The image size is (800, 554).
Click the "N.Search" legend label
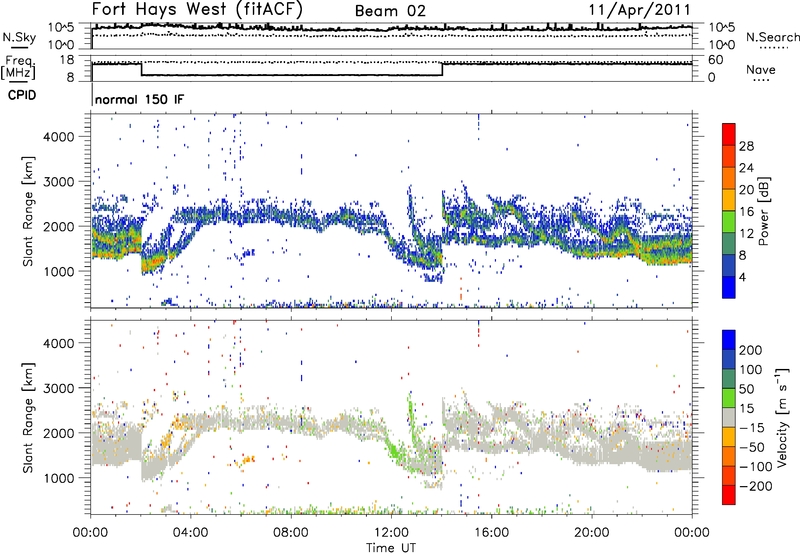click(772, 37)
